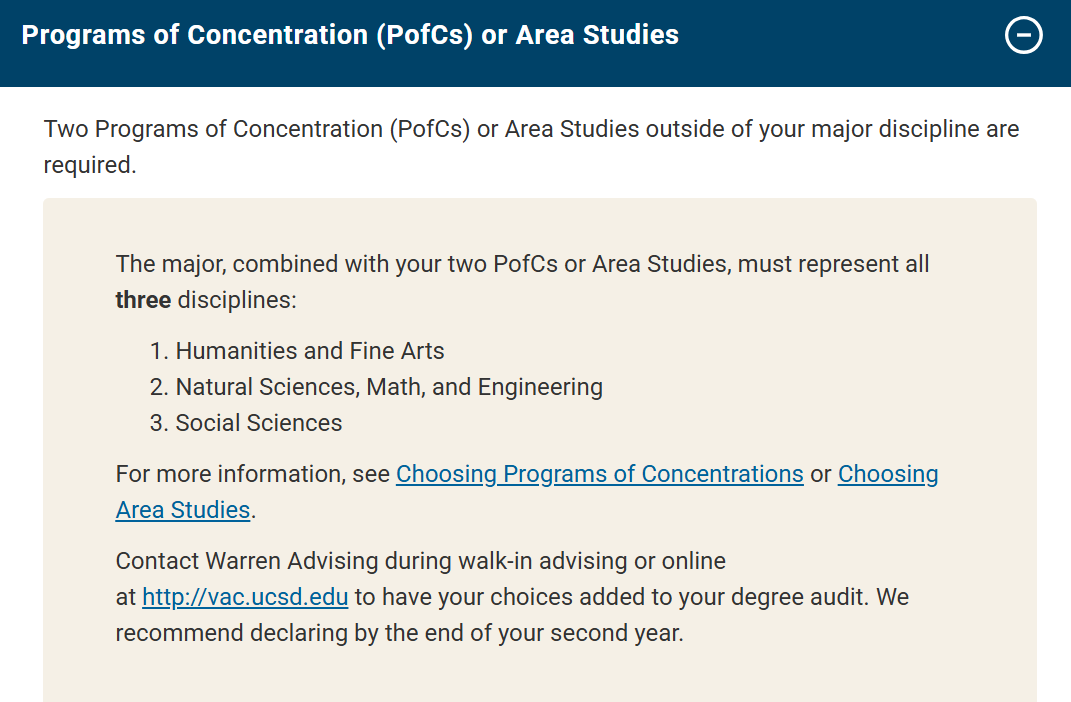Click list number "3." before Social Sciences
The width and height of the screenshot is (1071, 702).
[x=159, y=423]
